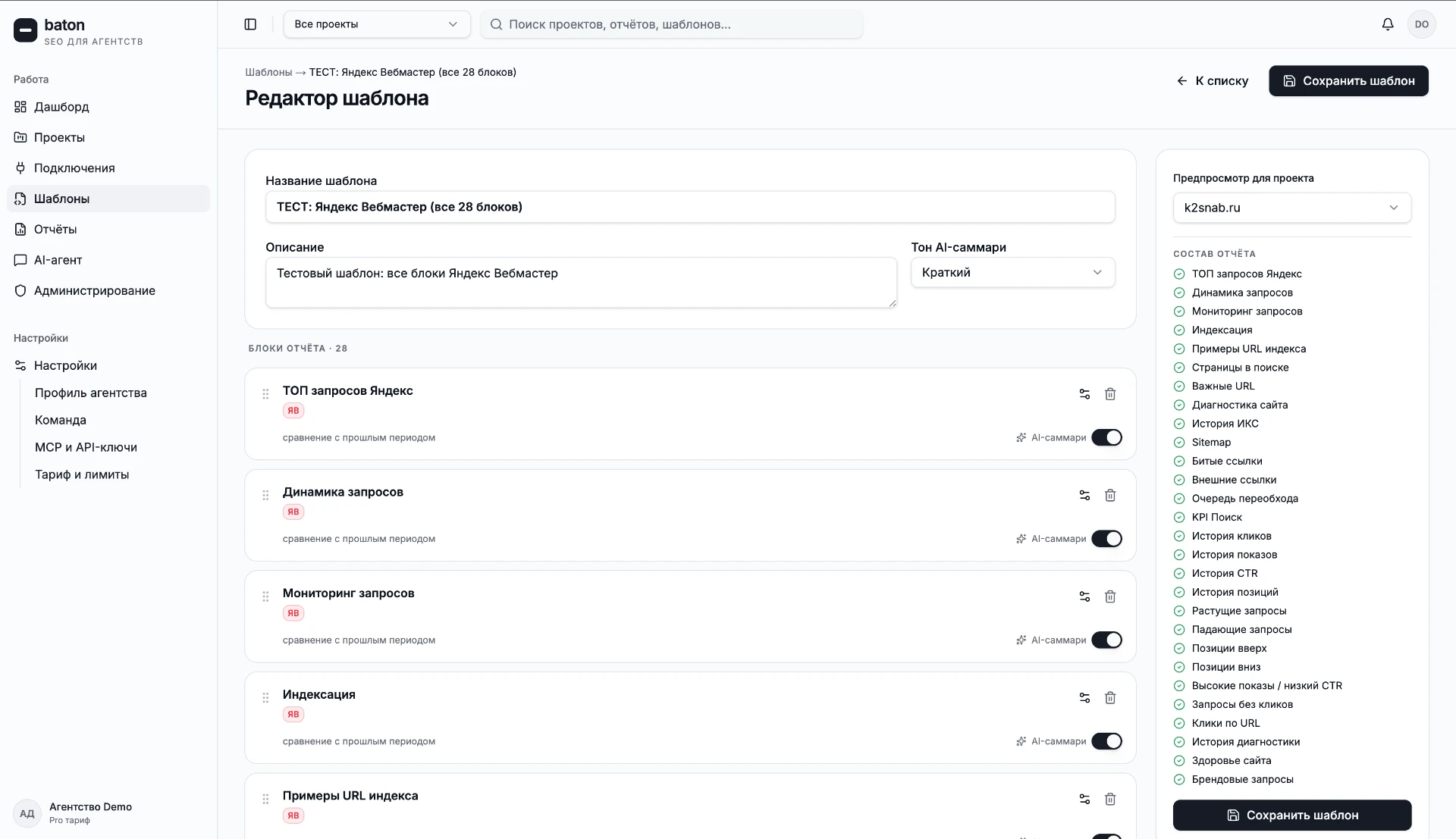The width and height of the screenshot is (1456, 839).
Task: Open the Тон AI-саммари dropdown
Action: 1012,273
